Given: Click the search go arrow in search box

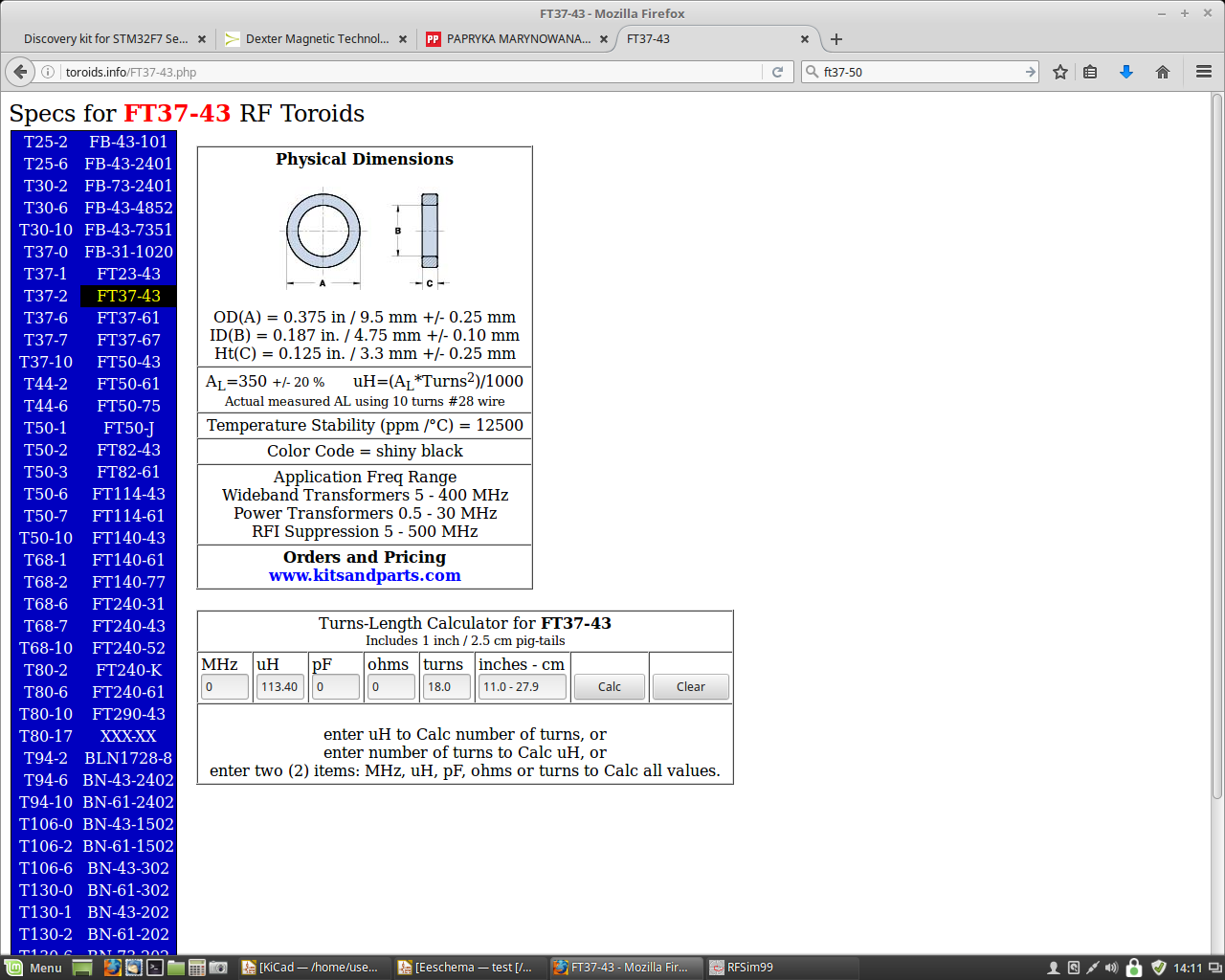Looking at the screenshot, I should pyautogui.click(x=1030, y=72).
